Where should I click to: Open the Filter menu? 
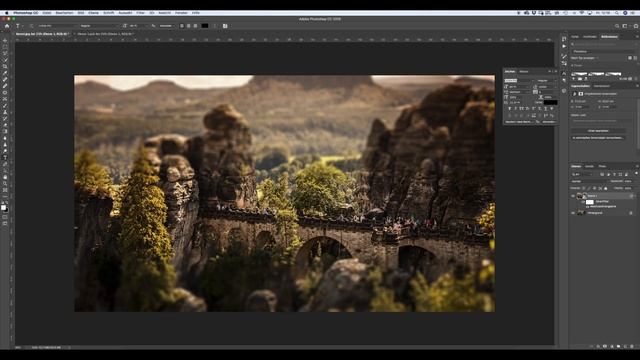(140, 13)
